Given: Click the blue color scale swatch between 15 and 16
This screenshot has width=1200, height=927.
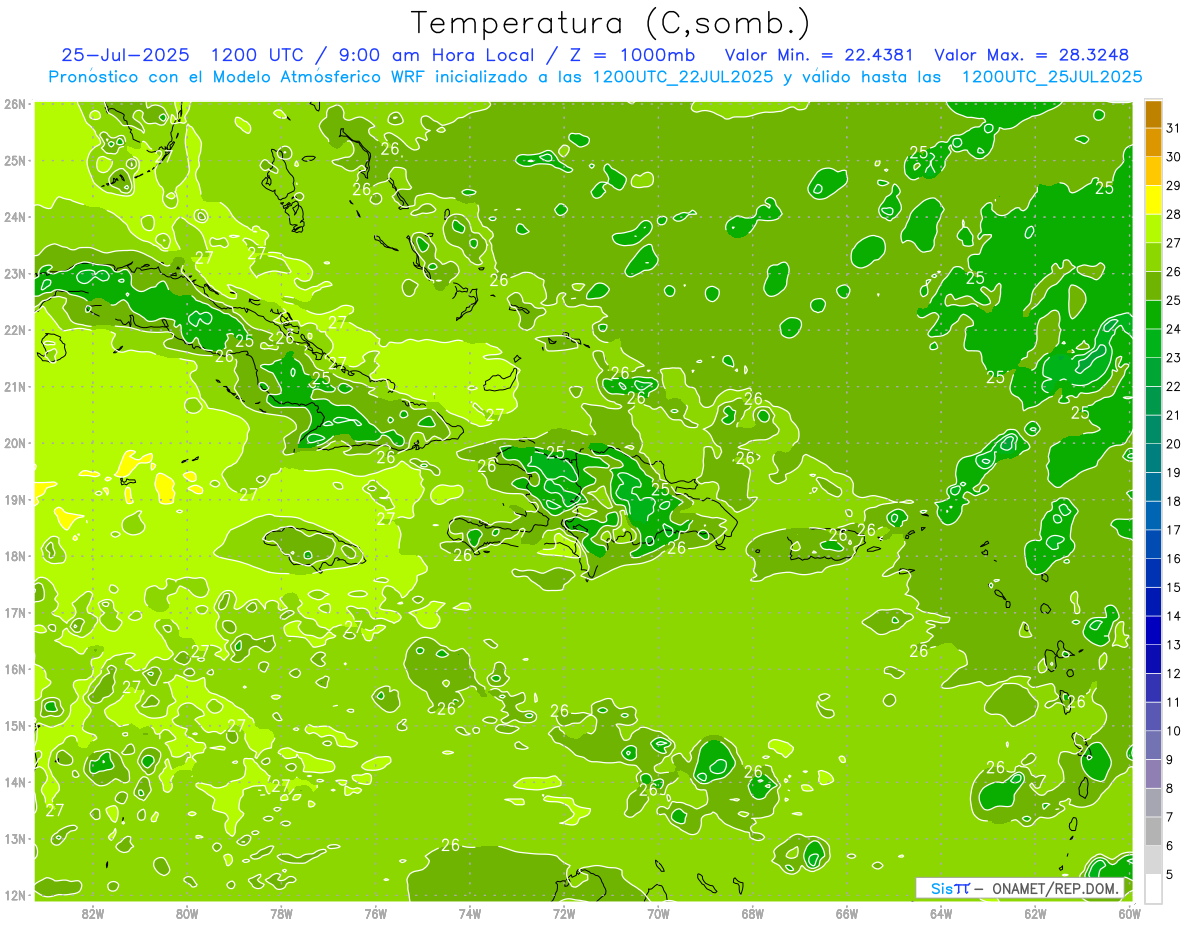Looking at the screenshot, I should (1153, 573).
